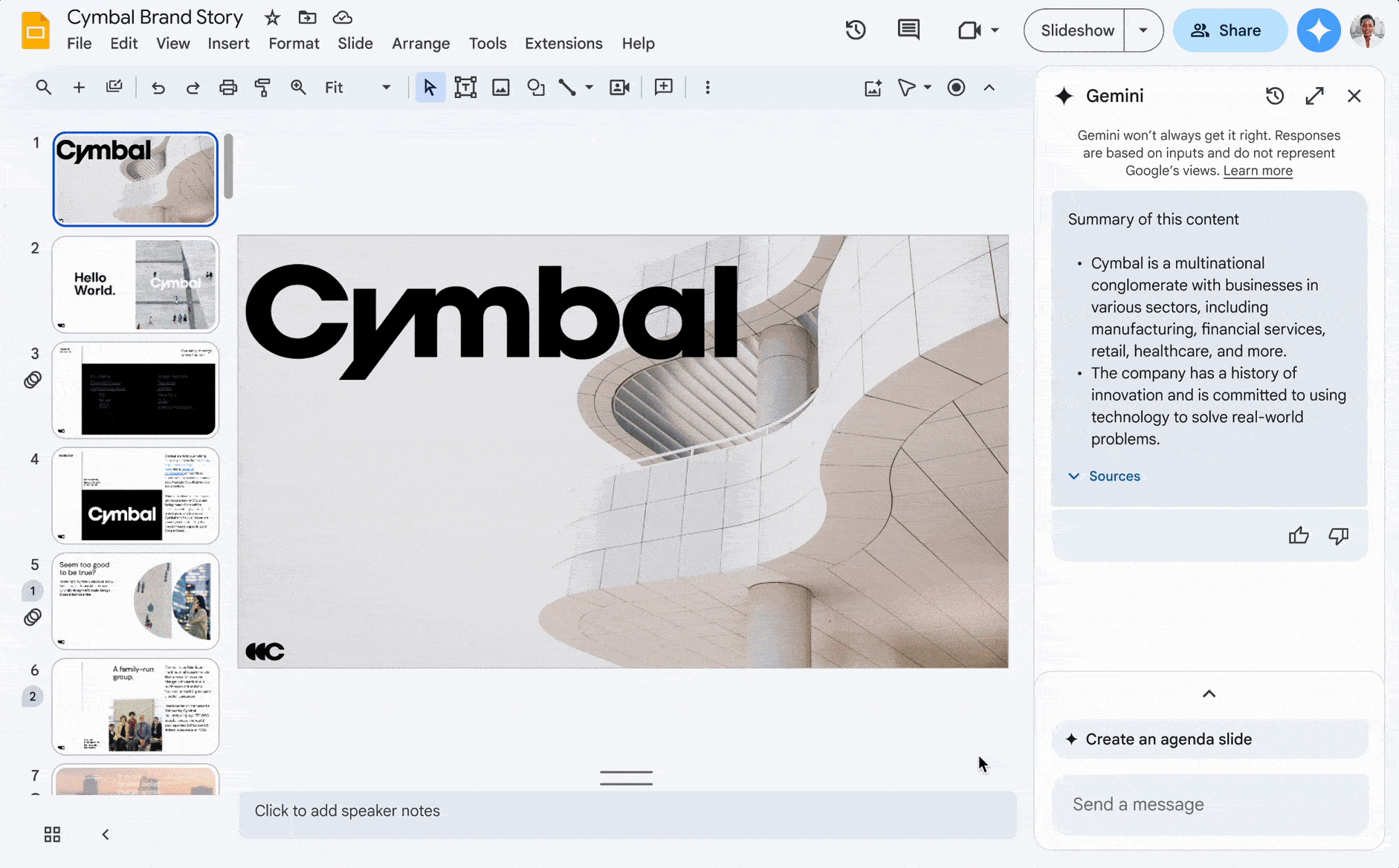Click the add comment icon
1399x868 pixels.
663,88
